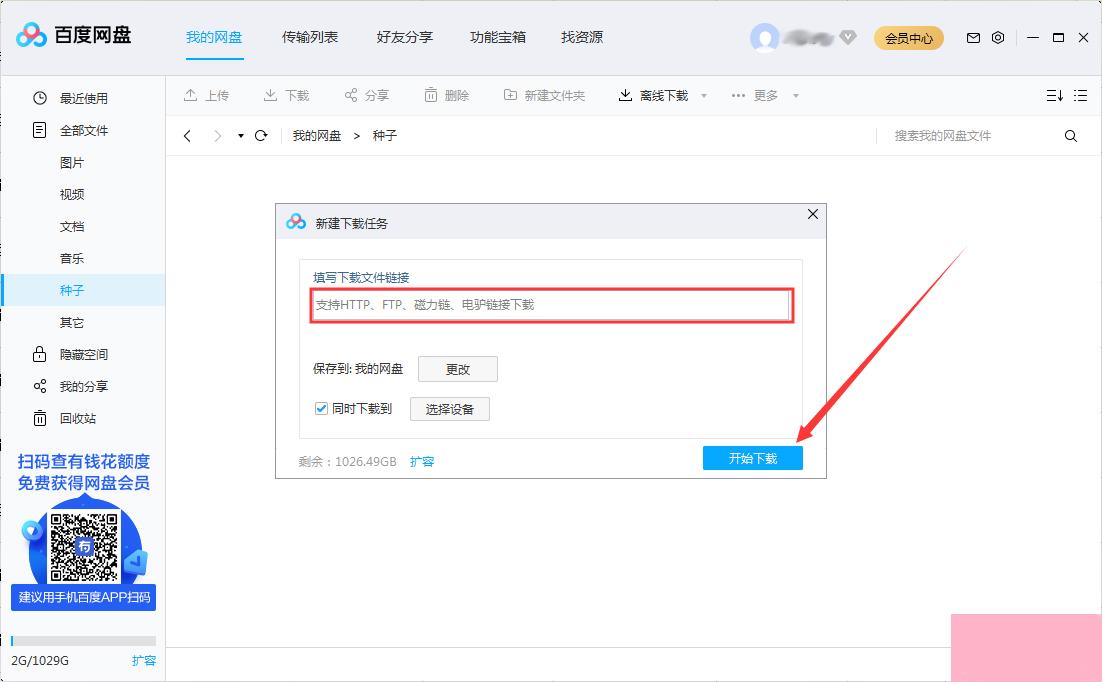The image size is (1102, 682).
Task: Click the sort order icon
Action: (x=1054, y=96)
